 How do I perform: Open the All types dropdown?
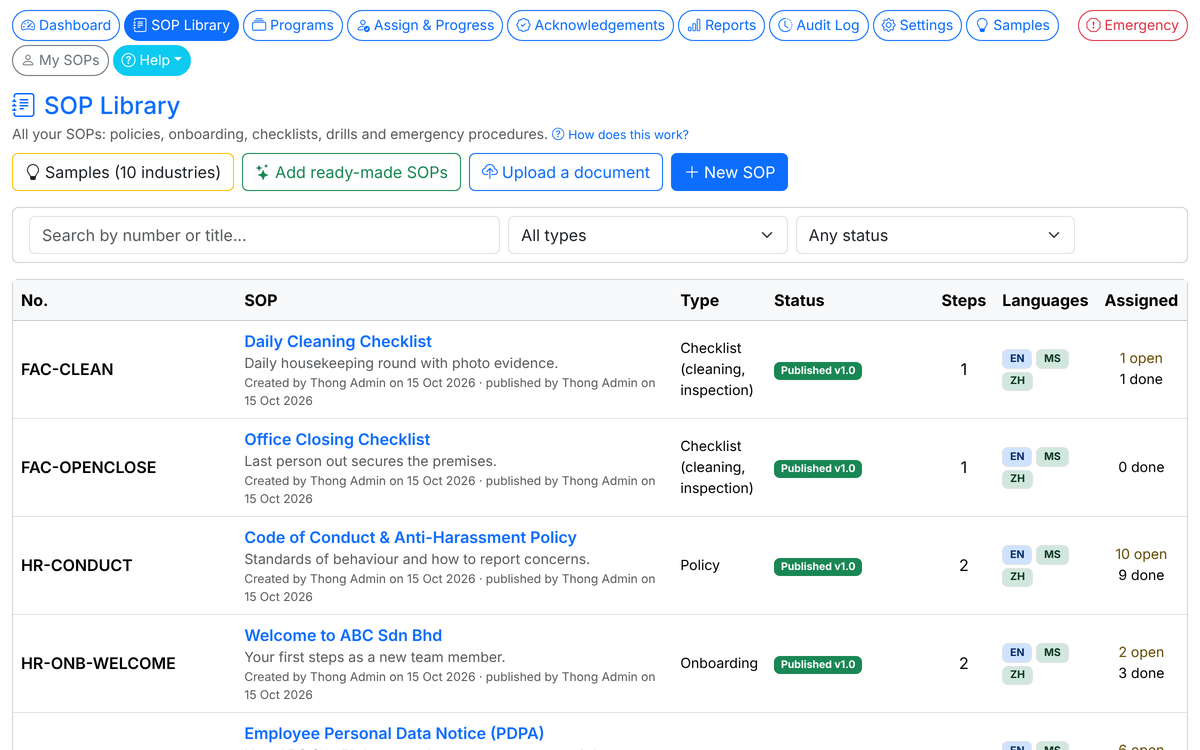click(x=648, y=235)
